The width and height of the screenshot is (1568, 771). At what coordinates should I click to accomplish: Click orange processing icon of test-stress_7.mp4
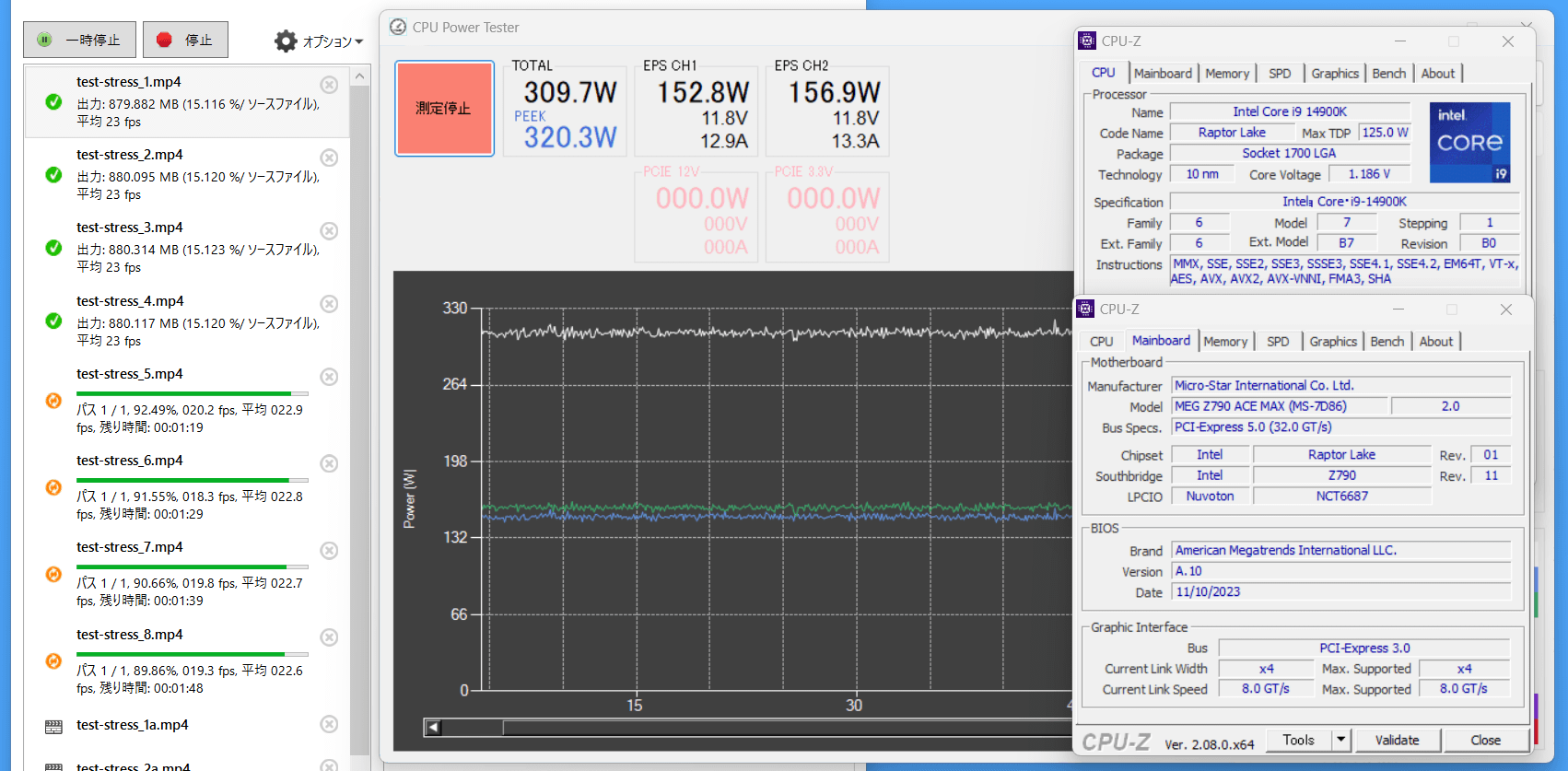(x=54, y=574)
